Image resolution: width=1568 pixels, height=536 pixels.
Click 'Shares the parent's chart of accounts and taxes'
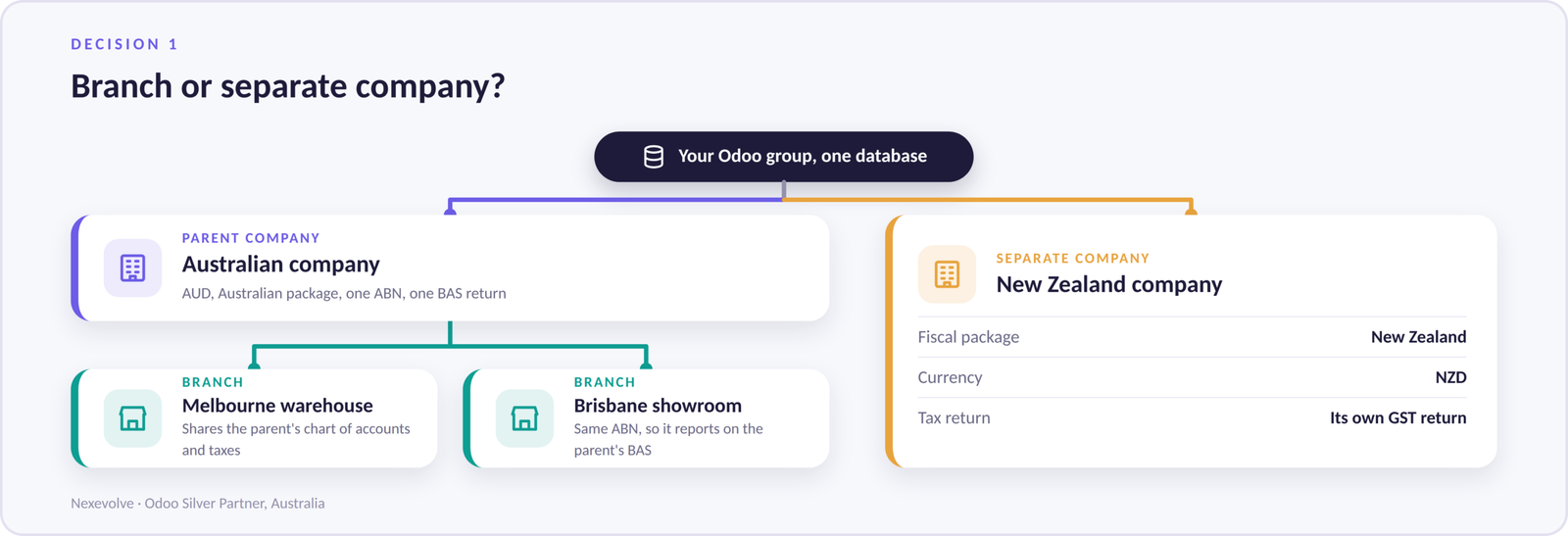[296, 439]
